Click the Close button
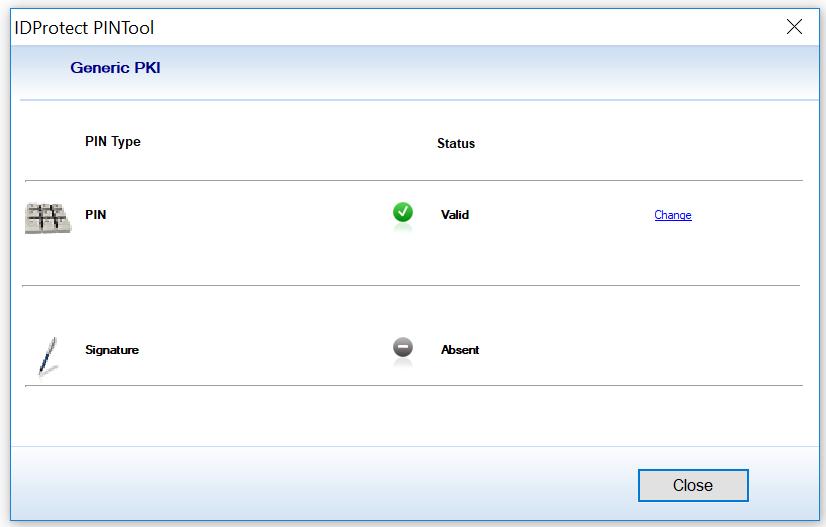This screenshot has height=527, width=826. 693,485
